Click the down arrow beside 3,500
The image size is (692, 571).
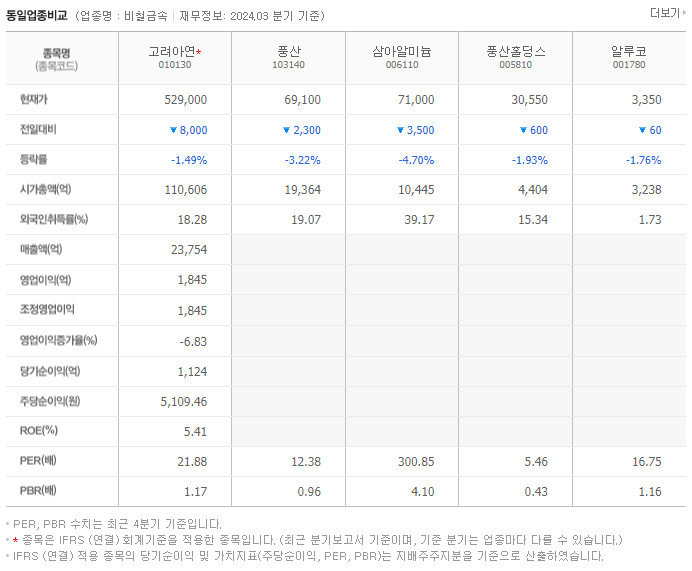pos(400,130)
